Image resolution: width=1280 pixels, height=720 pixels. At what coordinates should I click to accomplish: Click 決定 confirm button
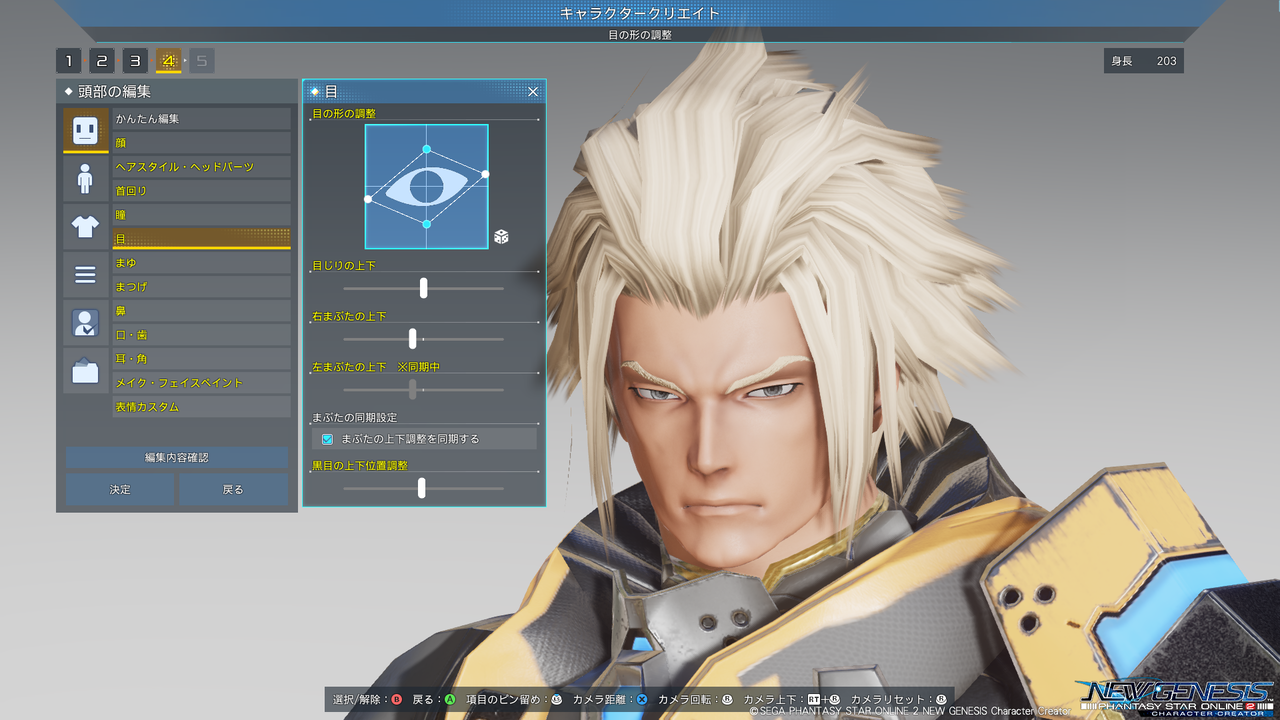[120, 489]
